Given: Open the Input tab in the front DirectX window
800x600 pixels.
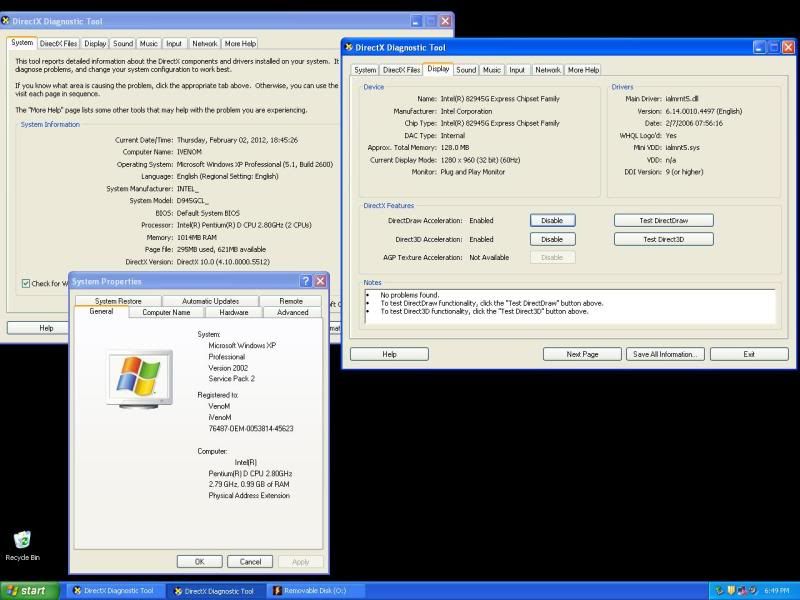Looking at the screenshot, I should tap(517, 70).
